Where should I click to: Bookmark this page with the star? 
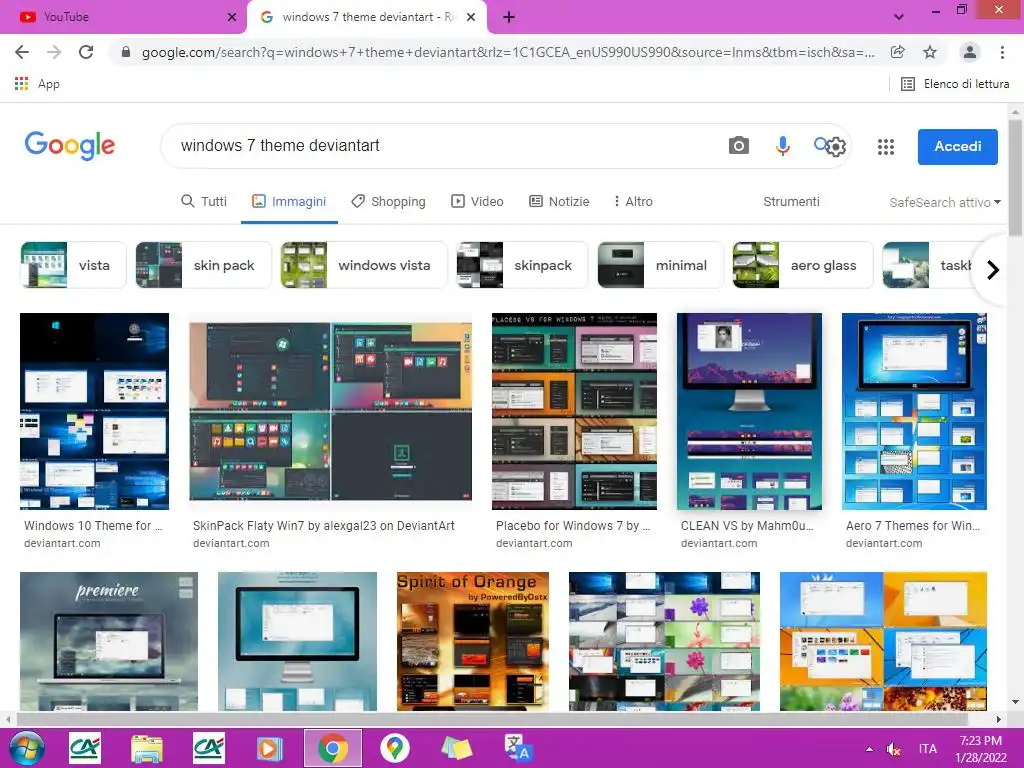(x=930, y=52)
